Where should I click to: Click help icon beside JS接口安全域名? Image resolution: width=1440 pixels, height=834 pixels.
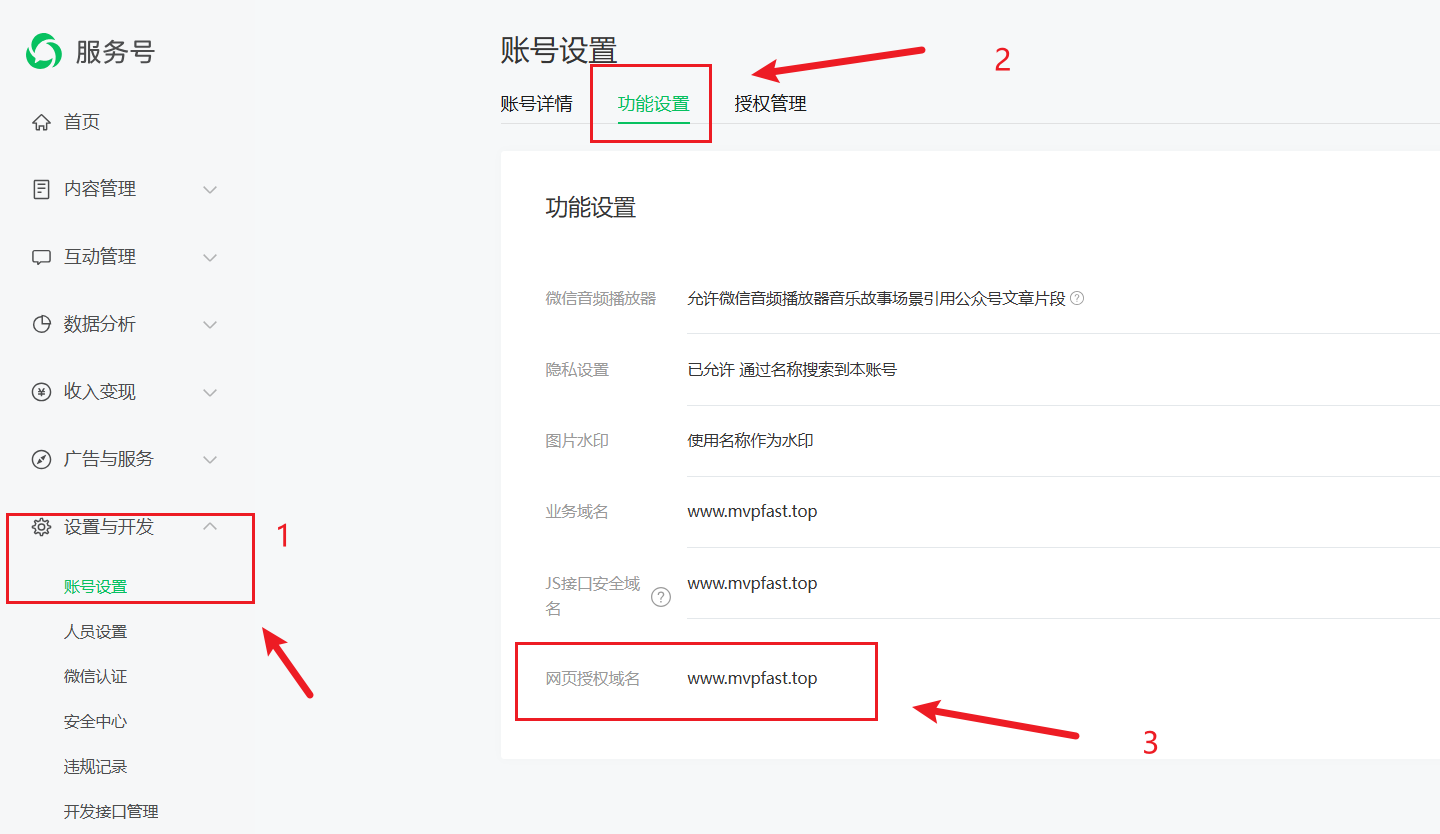661,597
